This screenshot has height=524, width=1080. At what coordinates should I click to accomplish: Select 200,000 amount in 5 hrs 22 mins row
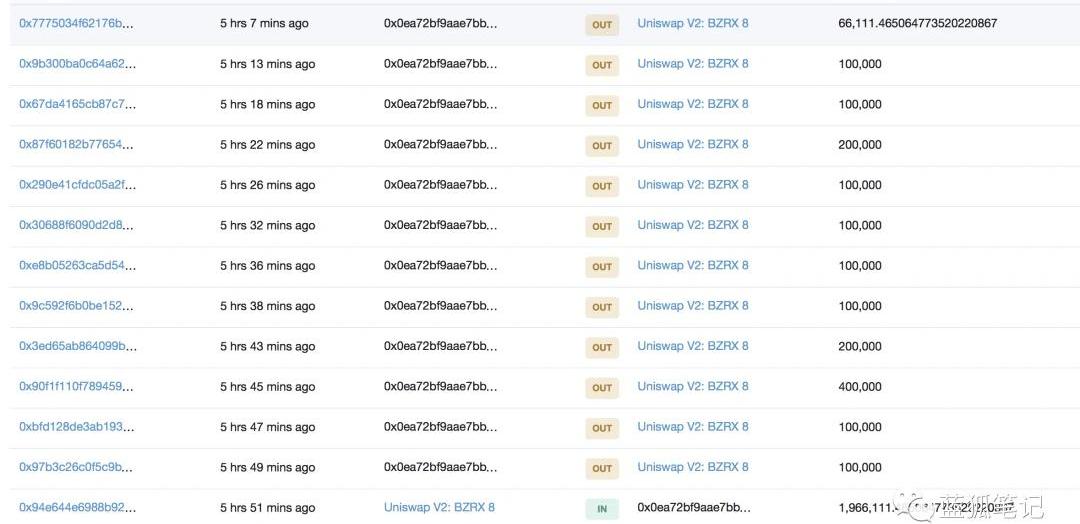pos(860,145)
